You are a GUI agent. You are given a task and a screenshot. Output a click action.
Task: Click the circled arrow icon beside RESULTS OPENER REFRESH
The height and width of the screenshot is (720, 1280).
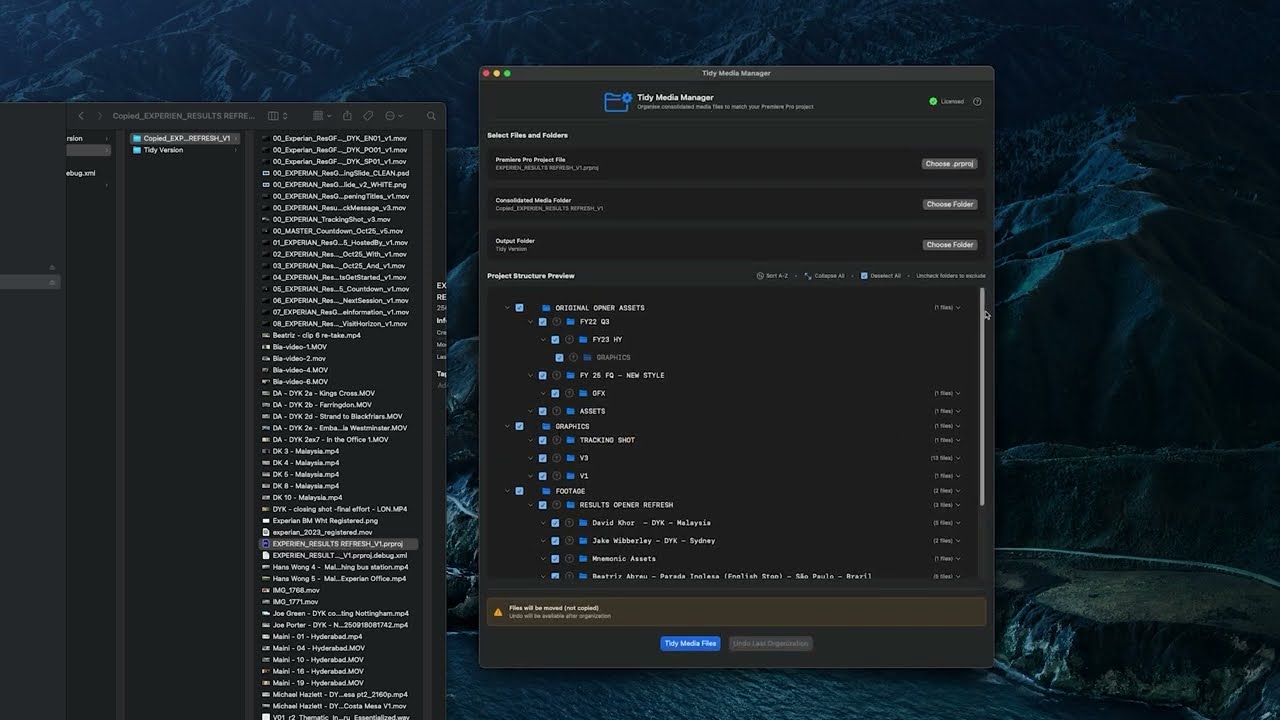[x=557, y=505]
